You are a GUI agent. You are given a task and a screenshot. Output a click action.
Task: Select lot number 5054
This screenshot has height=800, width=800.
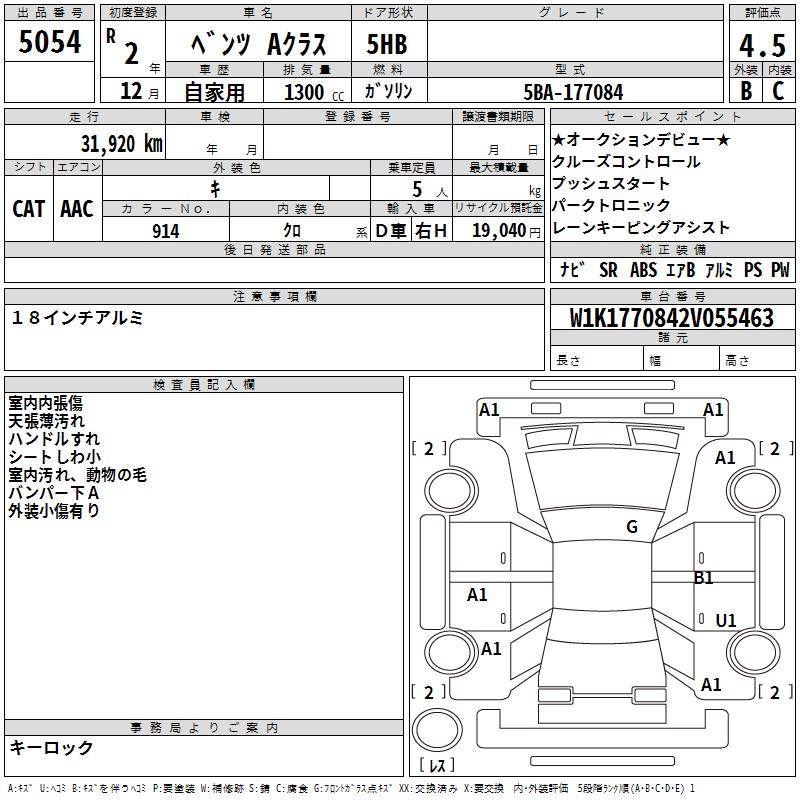[x=49, y=41]
